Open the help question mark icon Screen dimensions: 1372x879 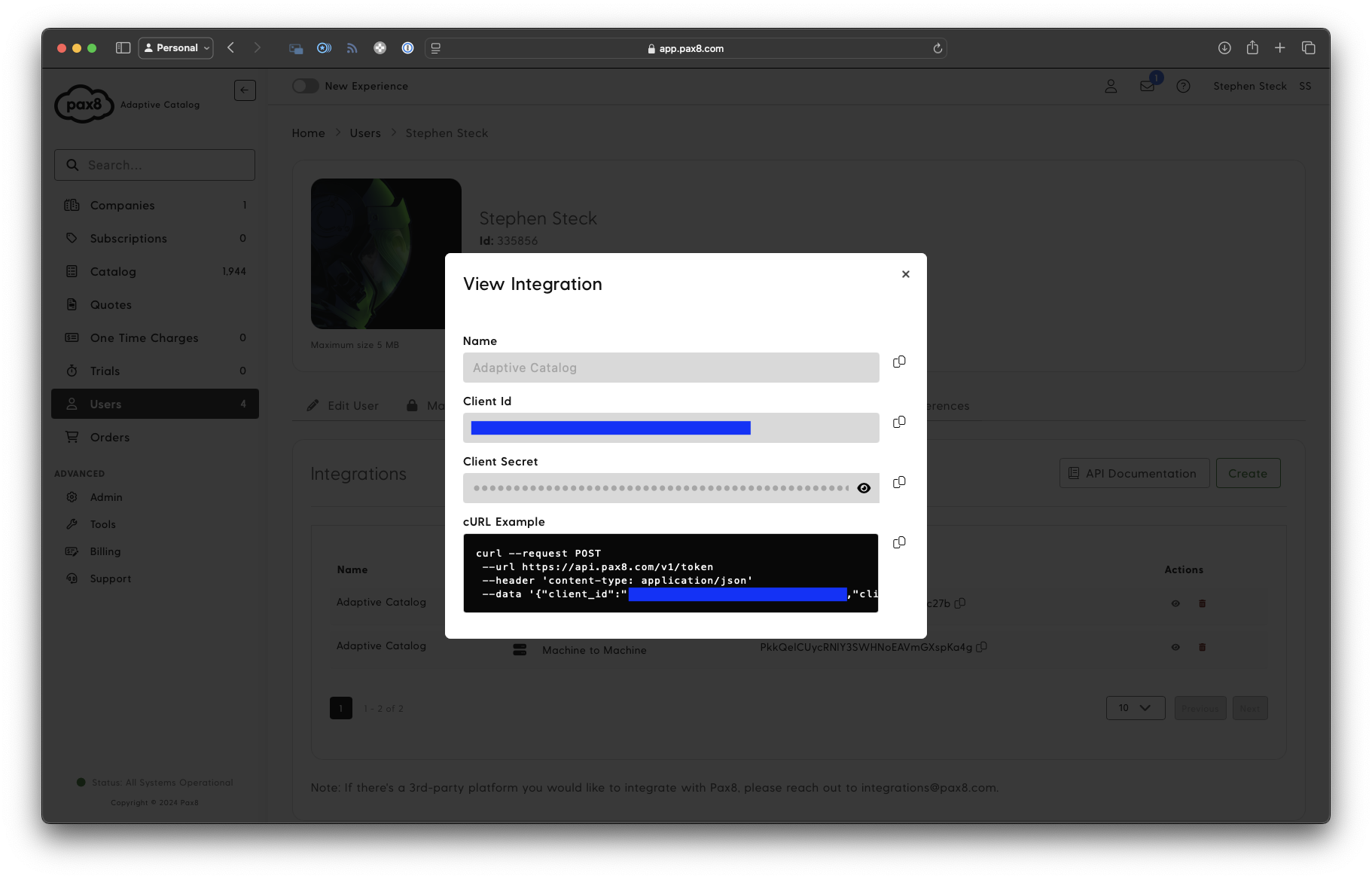tap(1183, 87)
